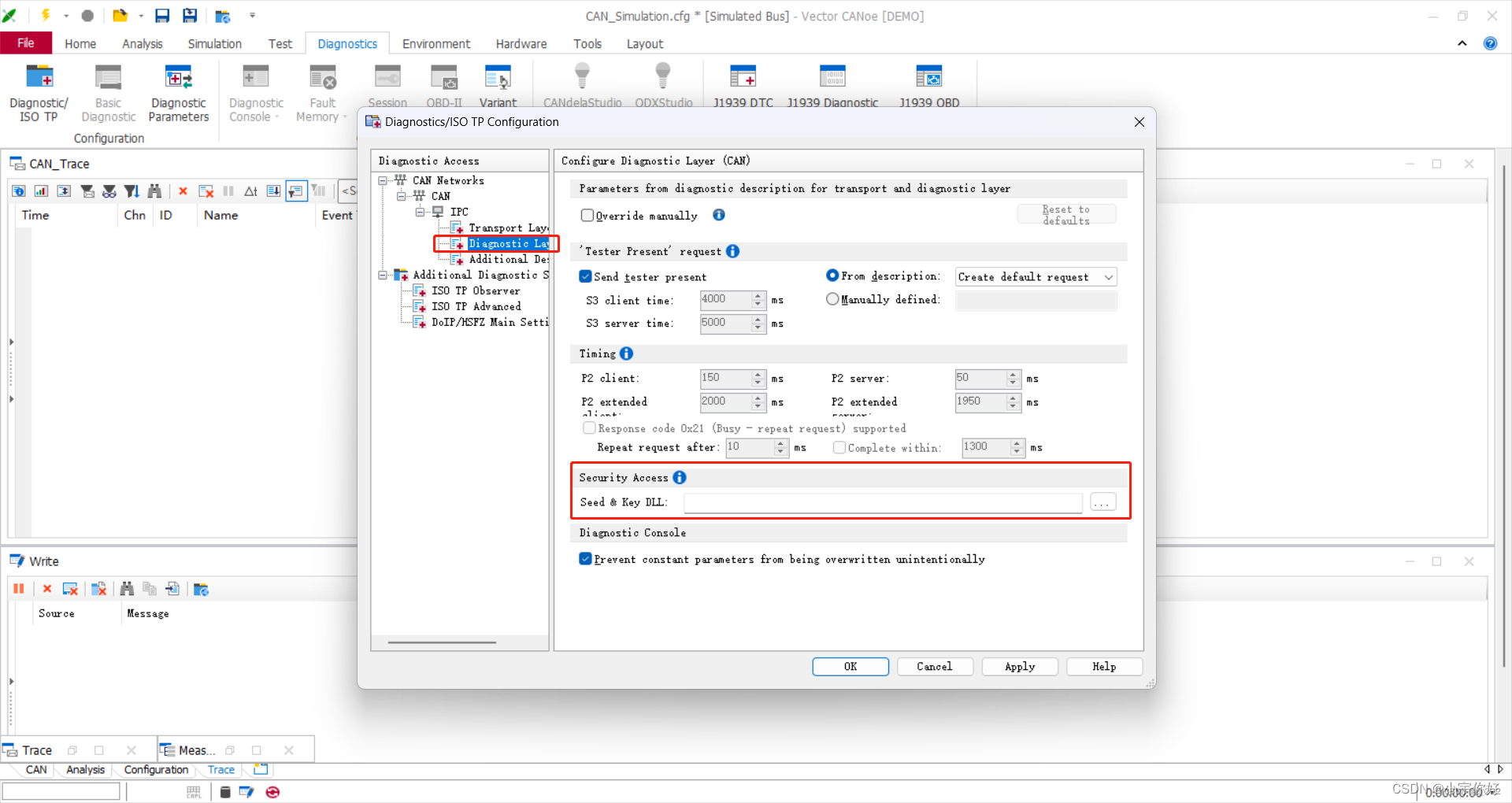Open the File menu

(26, 43)
